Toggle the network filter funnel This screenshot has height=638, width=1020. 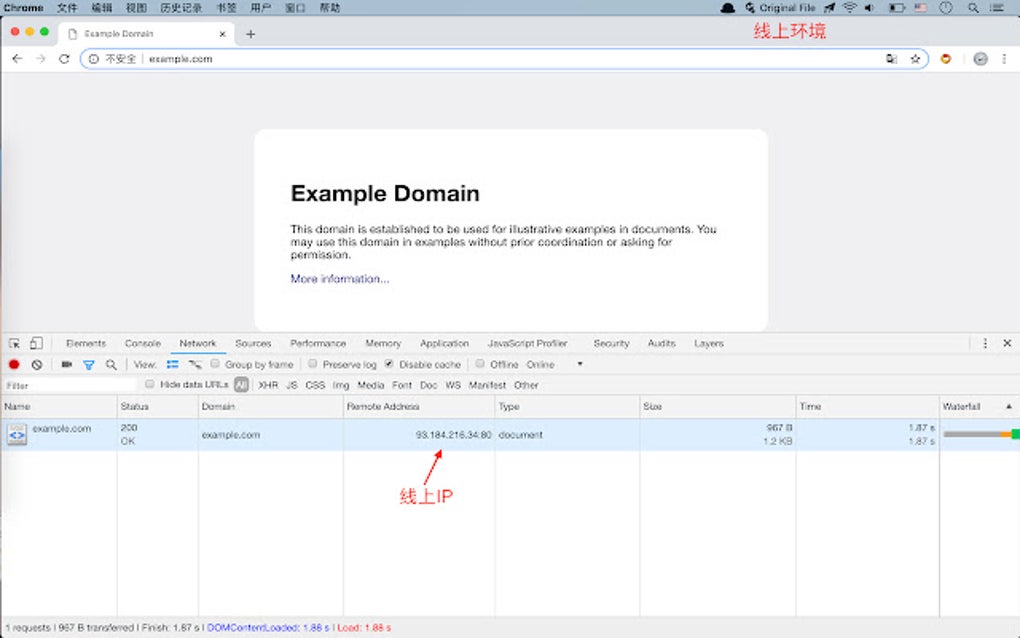coord(88,365)
